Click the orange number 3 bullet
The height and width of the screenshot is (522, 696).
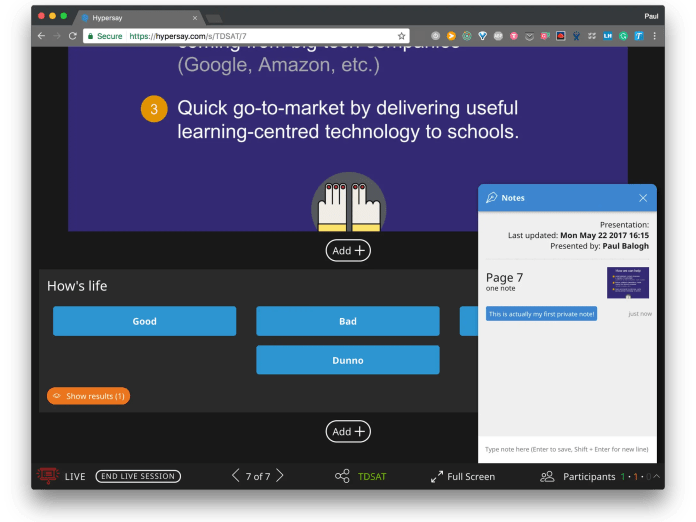pyautogui.click(x=154, y=109)
